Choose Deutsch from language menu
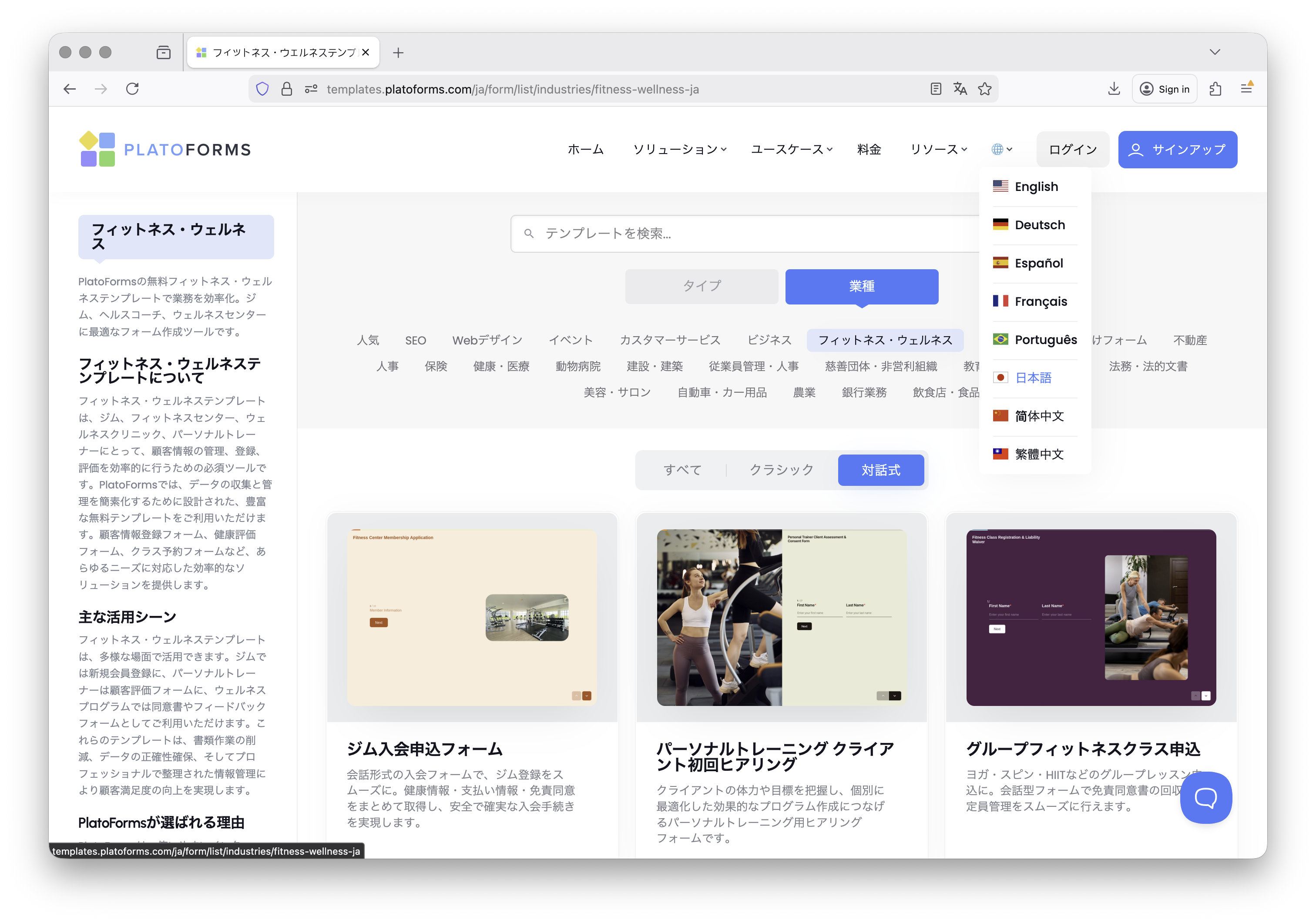 pyautogui.click(x=1039, y=225)
